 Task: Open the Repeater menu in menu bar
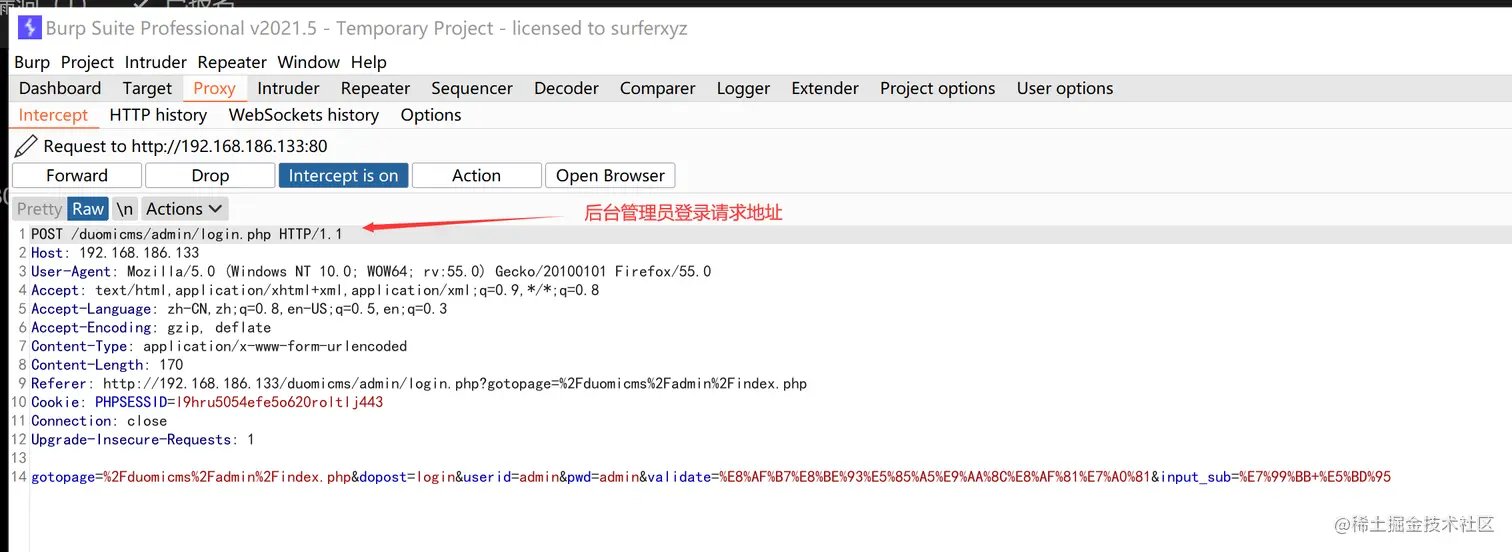coord(232,62)
